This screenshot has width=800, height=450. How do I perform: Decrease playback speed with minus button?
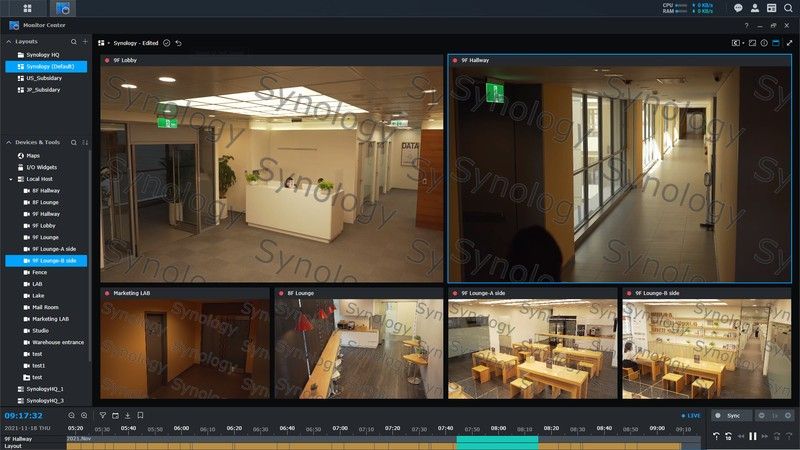coord(762,416)
